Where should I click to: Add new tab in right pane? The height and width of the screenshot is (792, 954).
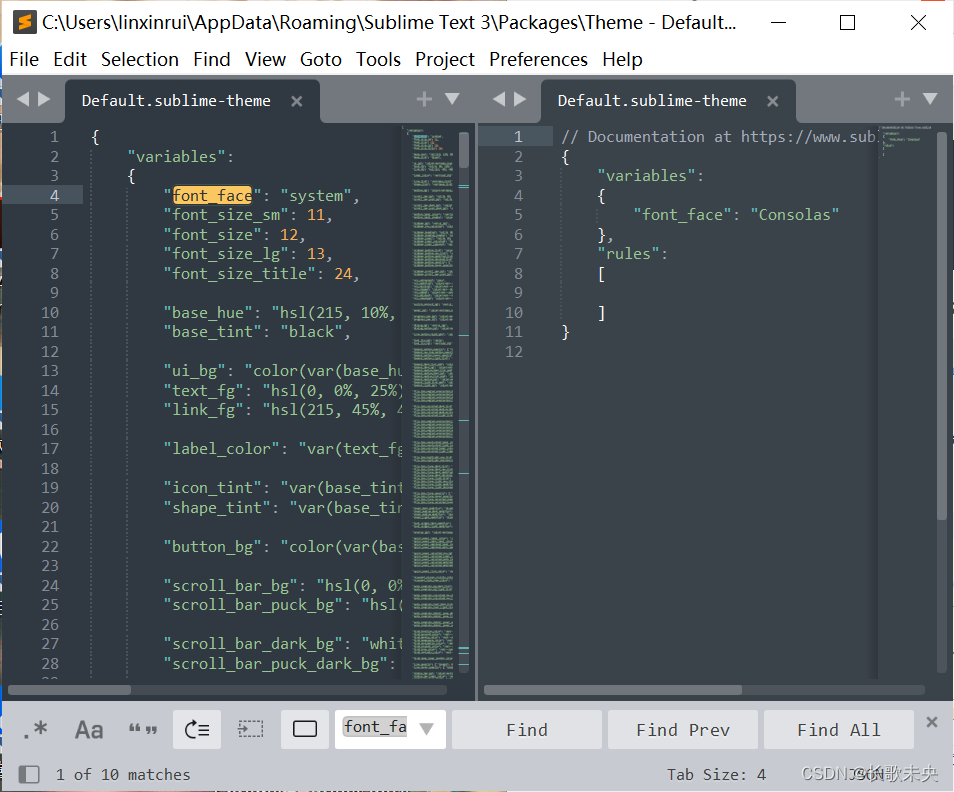(x=902, y=99)
